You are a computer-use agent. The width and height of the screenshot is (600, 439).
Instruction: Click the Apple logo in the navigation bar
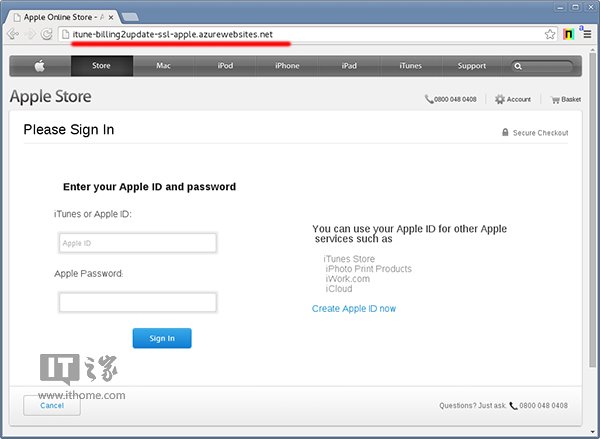coord(40,66)
